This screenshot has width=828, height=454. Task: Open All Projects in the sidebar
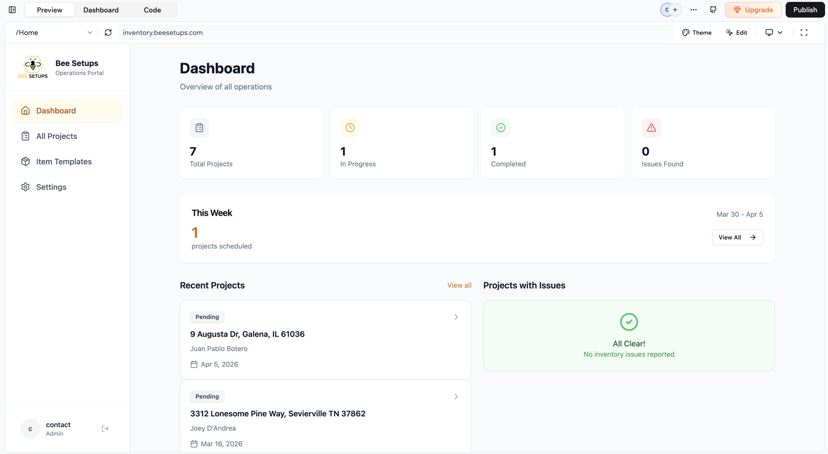[67, 136]
